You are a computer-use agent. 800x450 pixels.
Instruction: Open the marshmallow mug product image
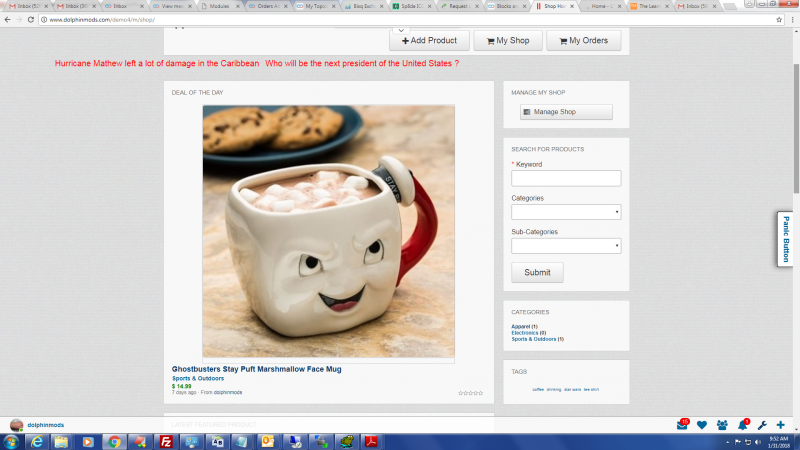coord(329,231)
